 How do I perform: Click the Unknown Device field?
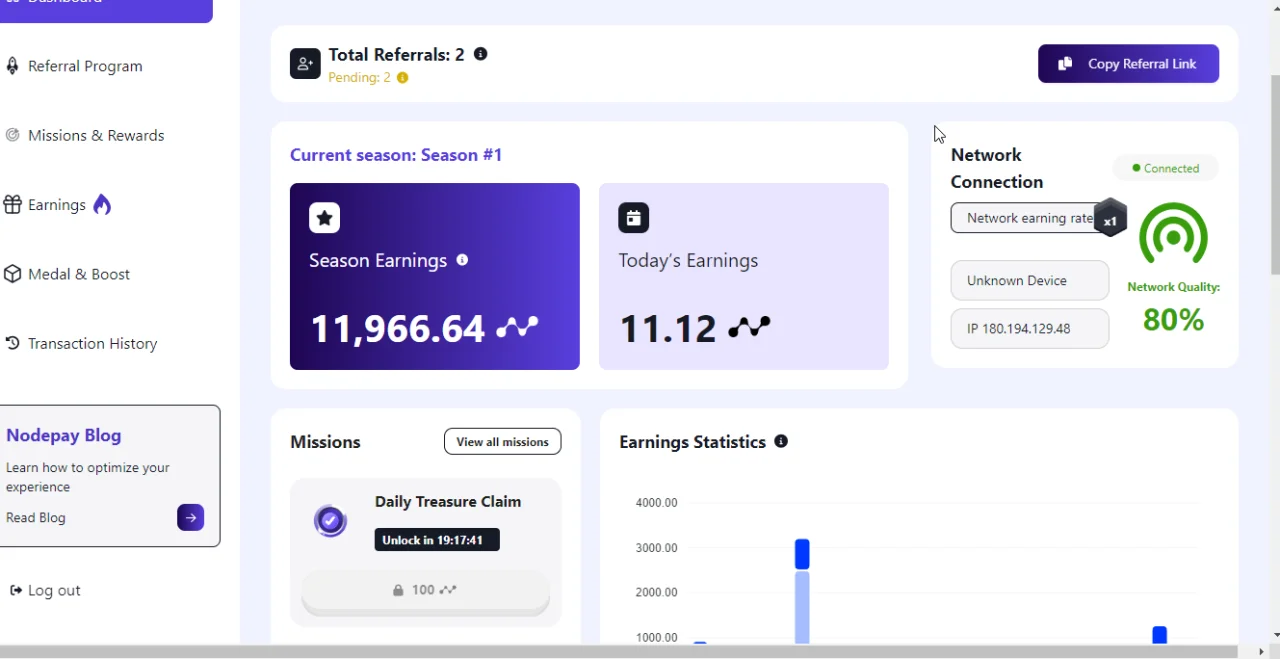click(x=1030, y=281)
